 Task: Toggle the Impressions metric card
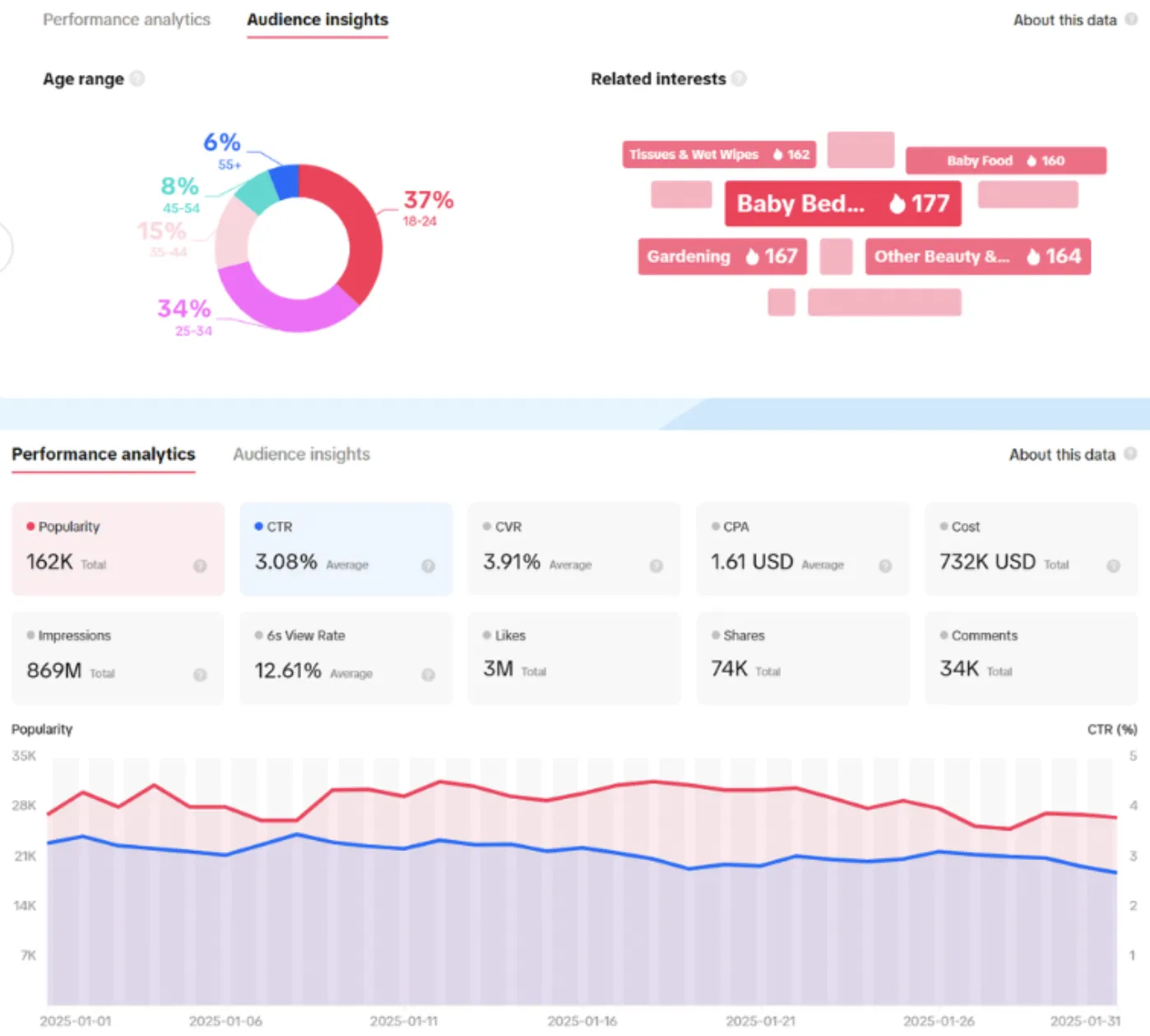[x=118, y=658]
